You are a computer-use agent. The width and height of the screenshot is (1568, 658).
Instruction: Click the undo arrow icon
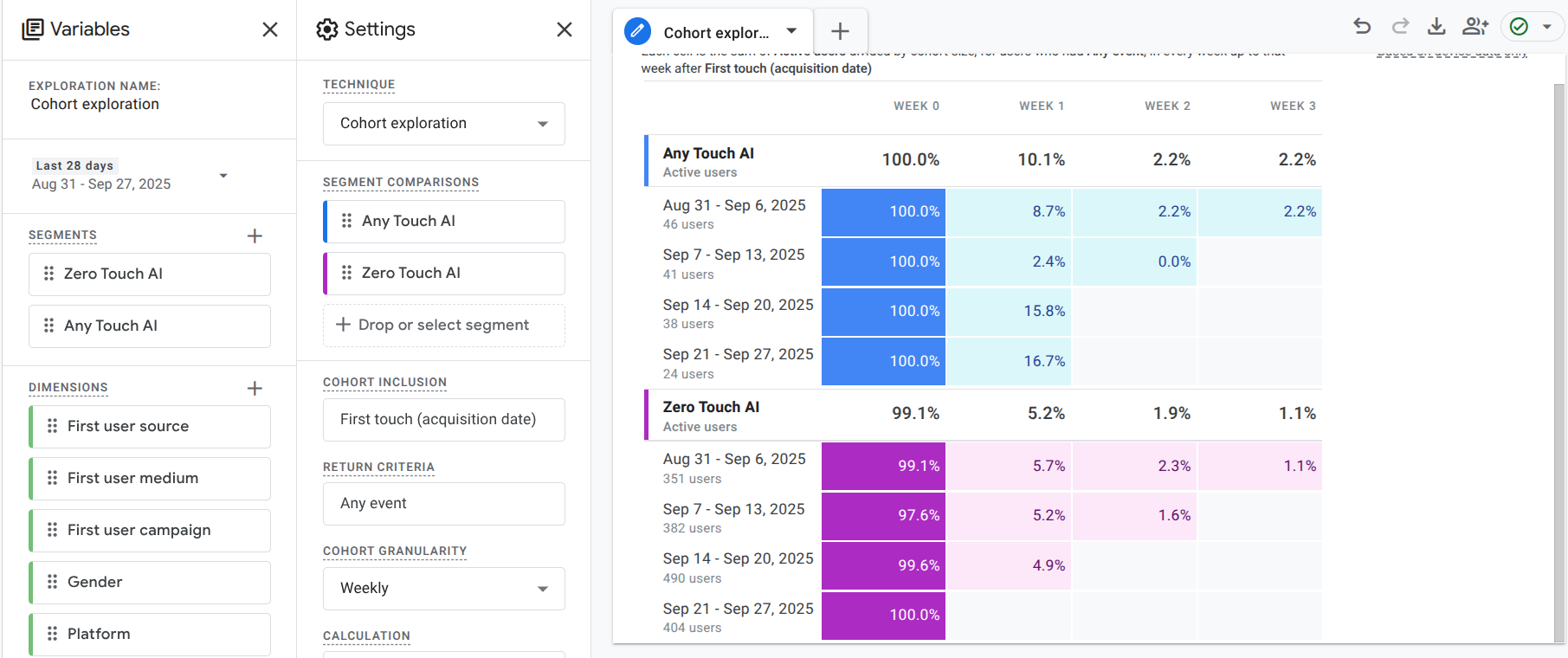click(x=1362, y=26)
